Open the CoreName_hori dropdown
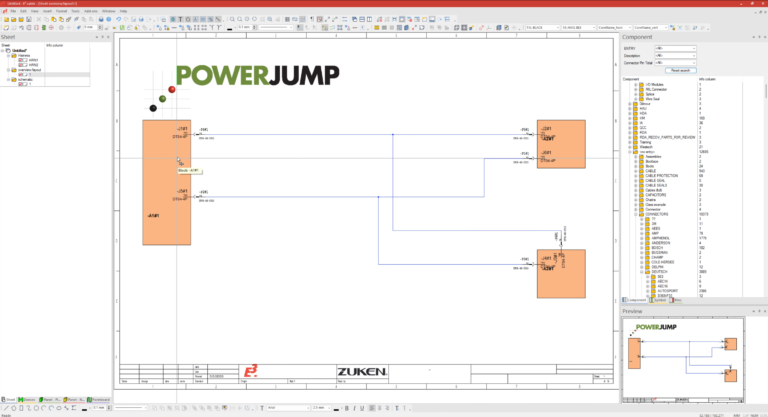The image size is (768, 417). click(614, 27)
